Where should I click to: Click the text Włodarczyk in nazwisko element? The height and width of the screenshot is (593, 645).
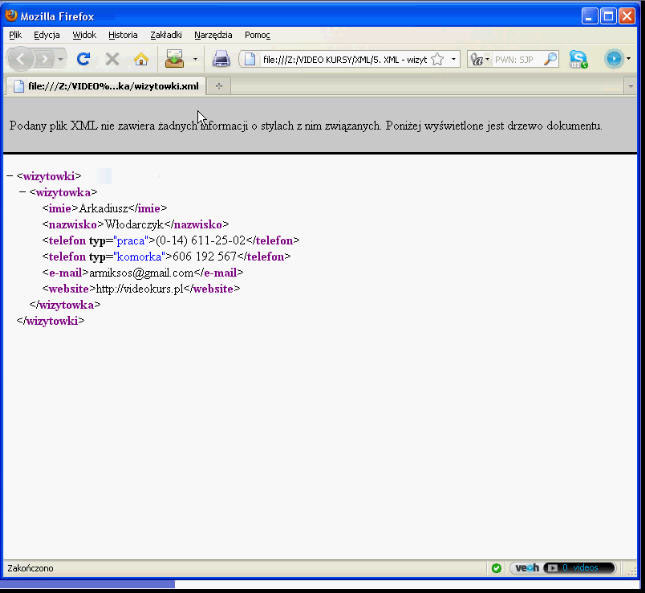tap(134, 224)
